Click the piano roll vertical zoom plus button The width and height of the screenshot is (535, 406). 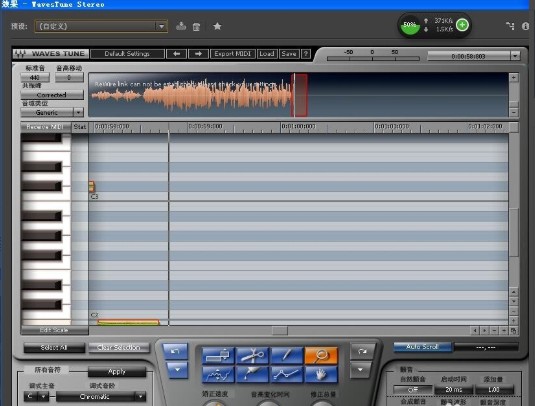point(514,321)
